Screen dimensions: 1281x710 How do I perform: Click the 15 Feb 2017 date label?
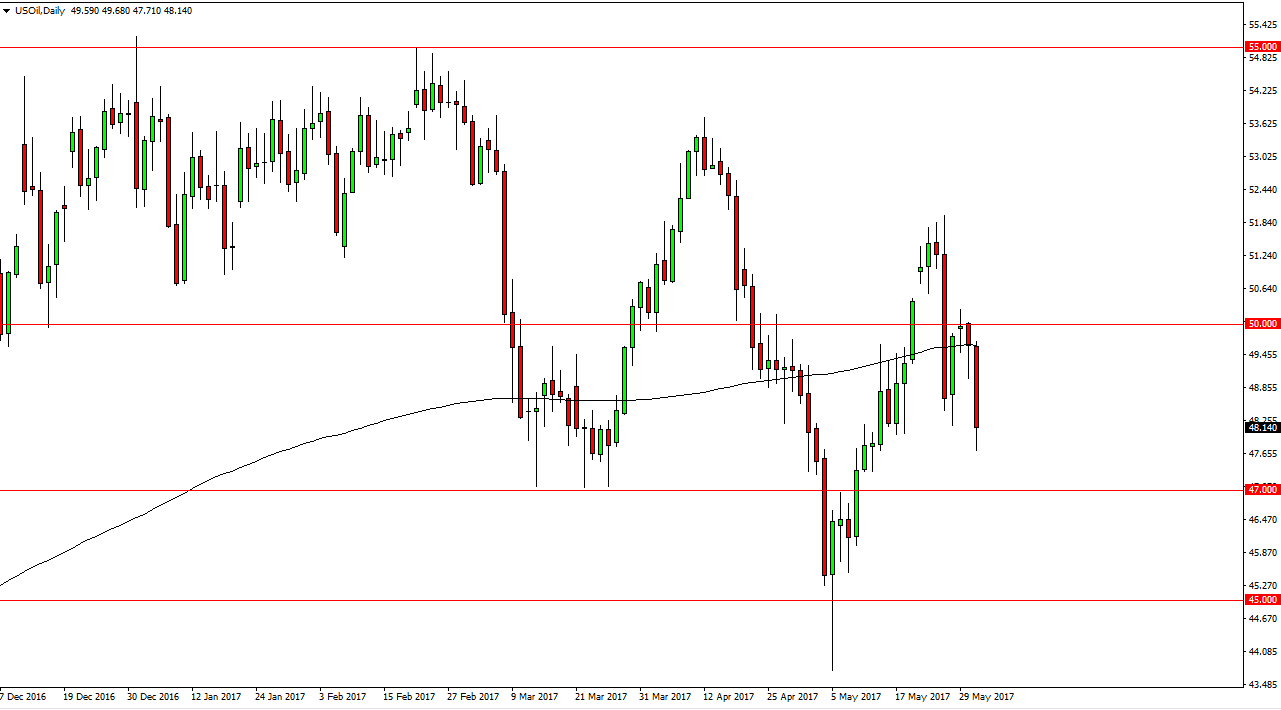pyautogui.click(x=408, y=697)
